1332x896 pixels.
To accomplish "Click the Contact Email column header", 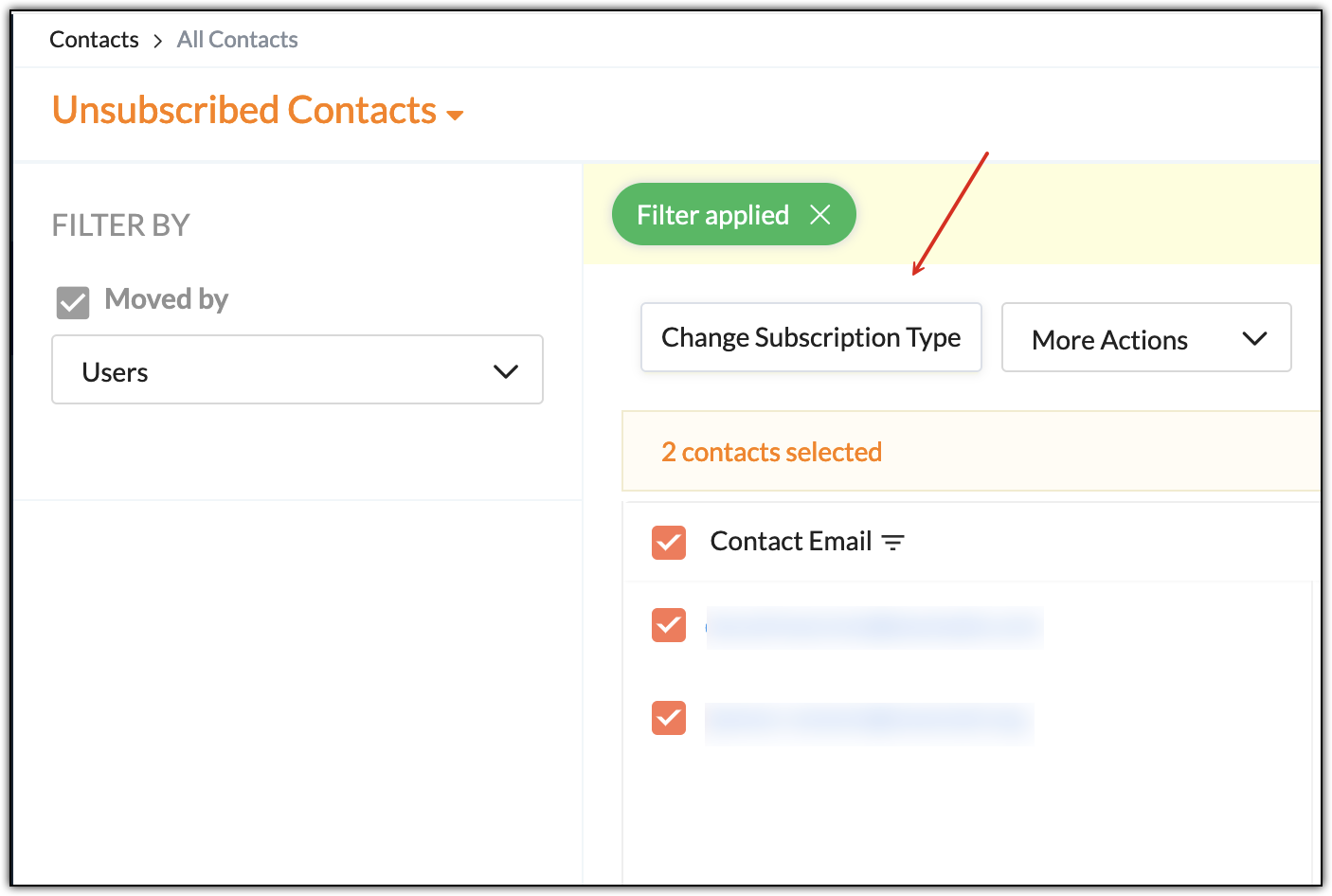I will pos(790,542).
